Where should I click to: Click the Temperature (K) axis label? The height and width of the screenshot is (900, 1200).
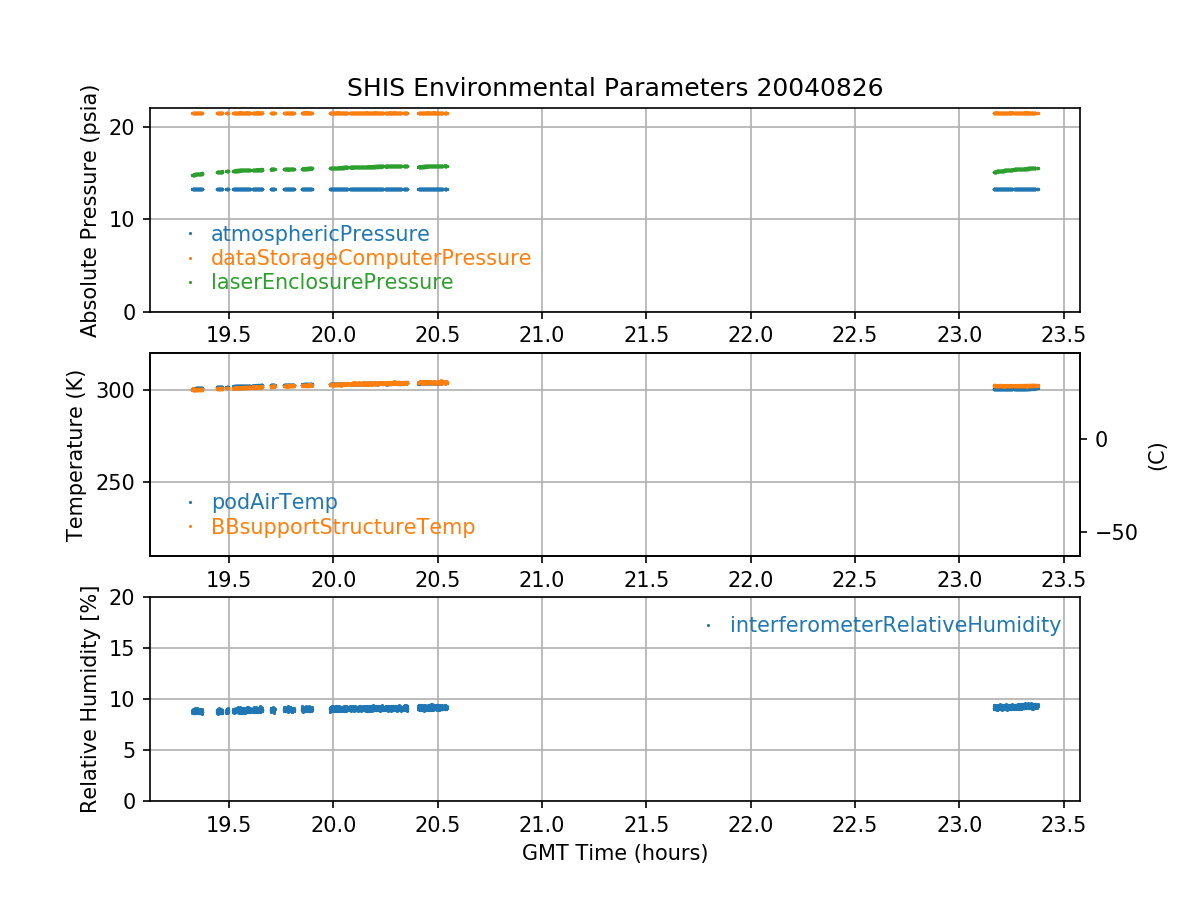coord(76,455)
